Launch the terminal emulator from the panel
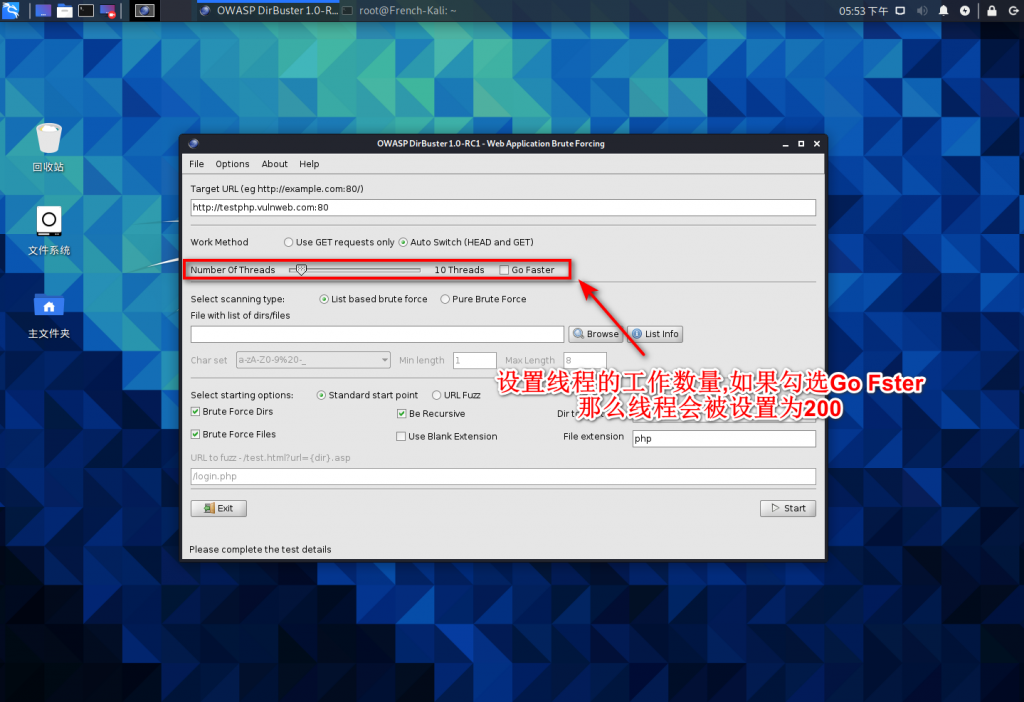 [86, 11]
